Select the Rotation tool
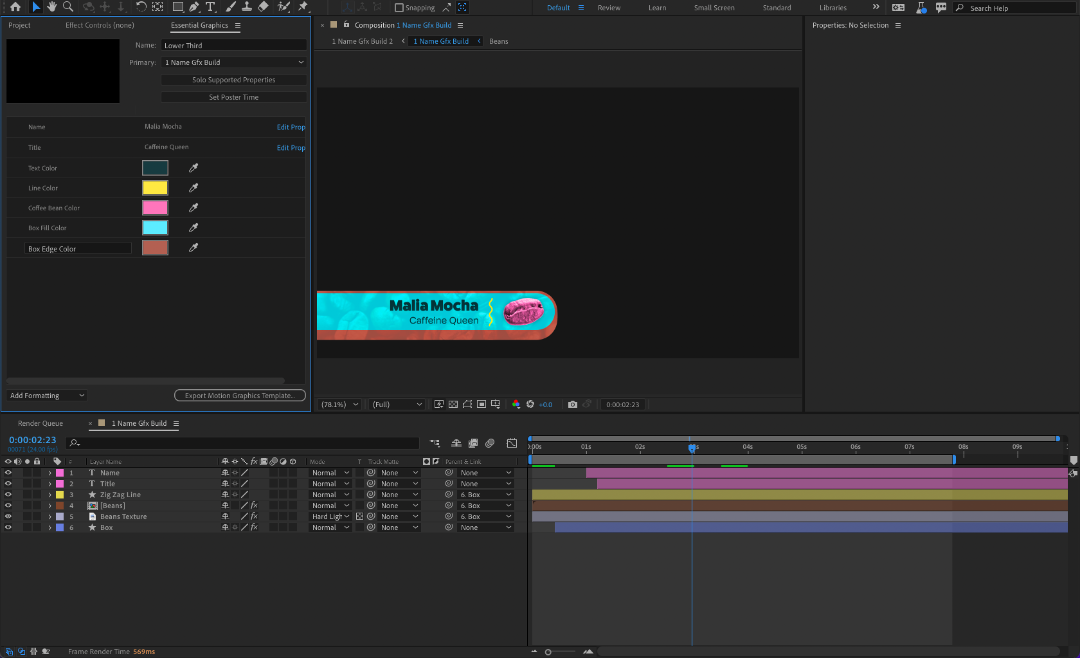The height and width of the screenshot is (658, 1080). (x=139, y=7)
